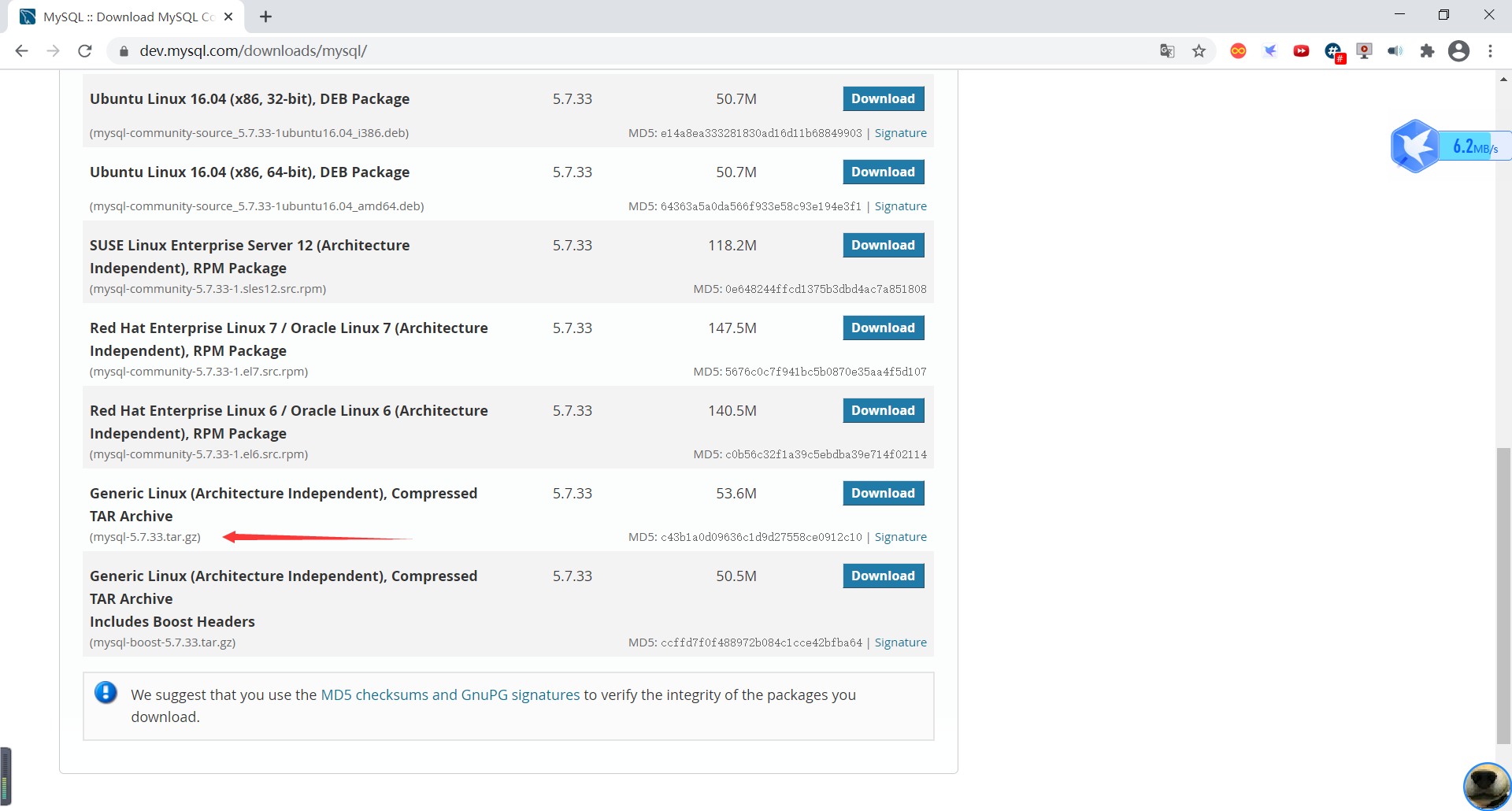Click the floating blue bird download widget
The image size is (1512, 811).
[x=1414, y=146]
